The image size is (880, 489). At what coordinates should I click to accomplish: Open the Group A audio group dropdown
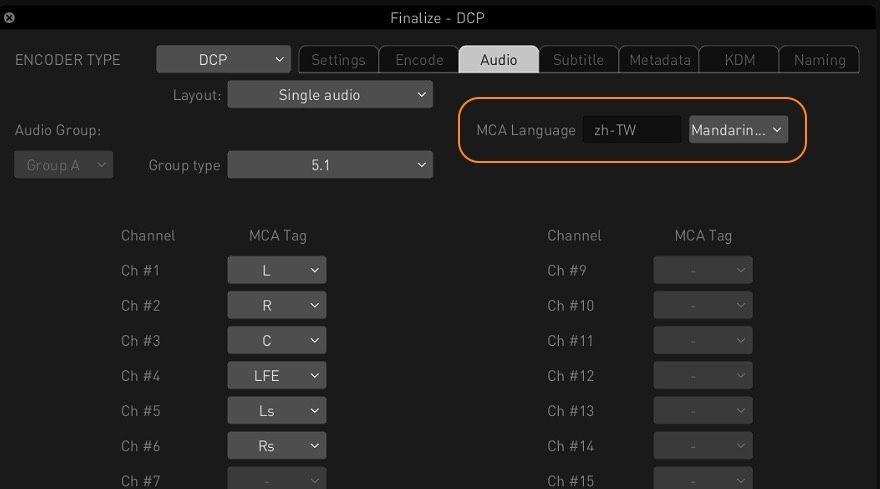(x=63, y=164)
